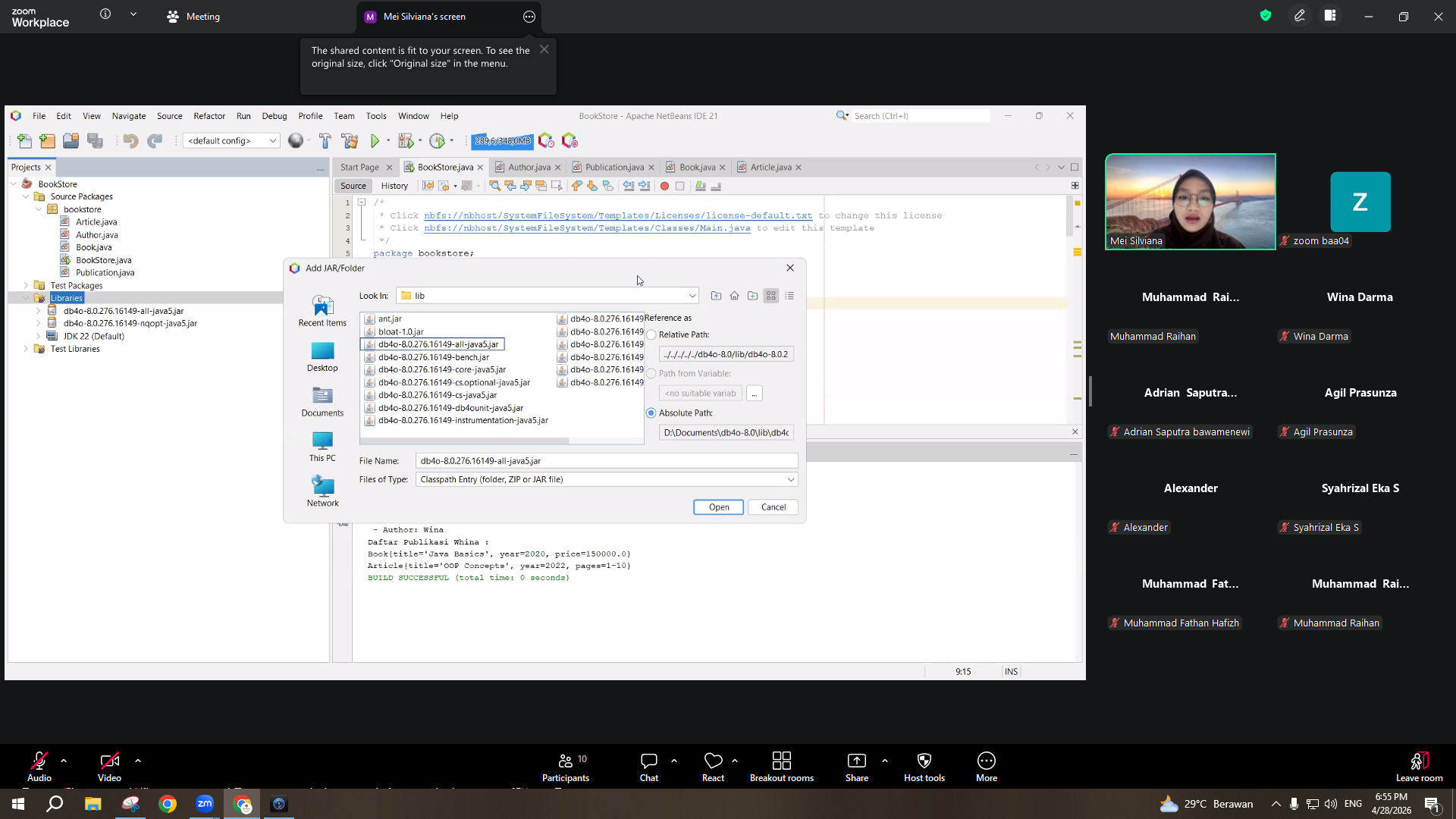This screenshot has height=819, width=1456.
Task: Click the memory usage indicator bar
Action: click(502, 141)
